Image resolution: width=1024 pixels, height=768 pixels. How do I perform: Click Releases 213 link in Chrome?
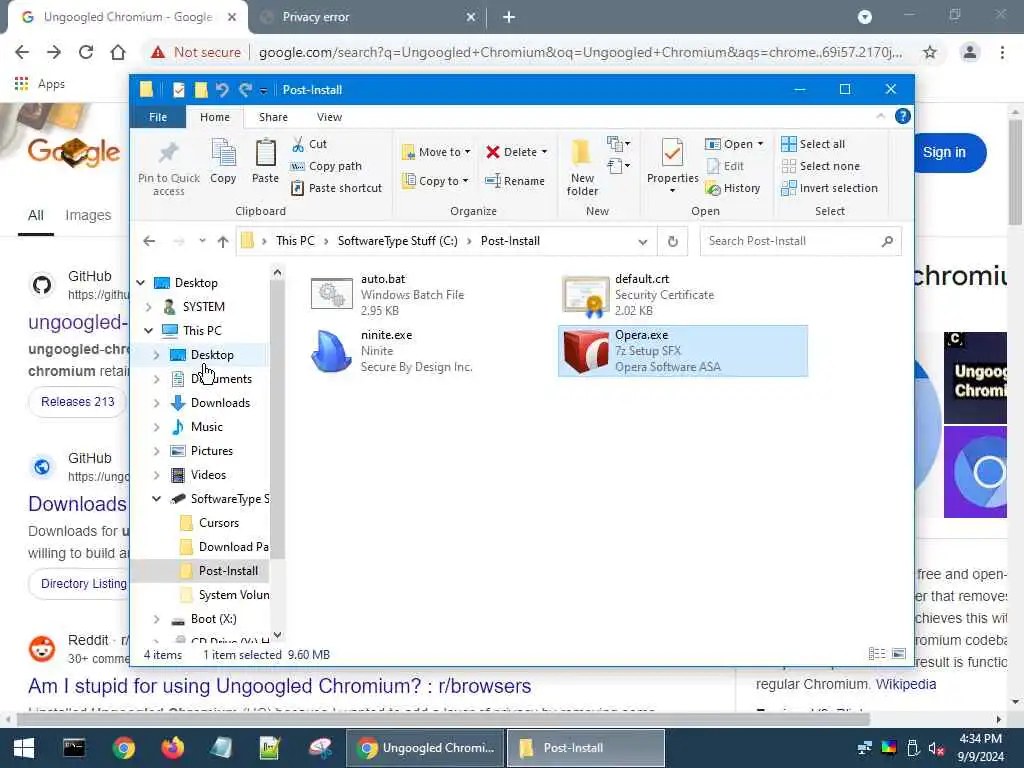tap(77, 402)
